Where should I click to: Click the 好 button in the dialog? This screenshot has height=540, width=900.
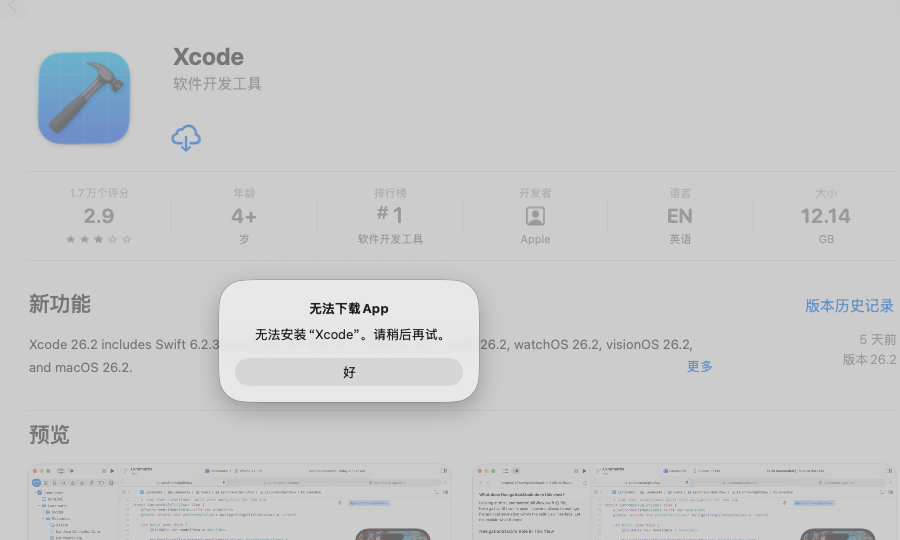click(348, 372)
